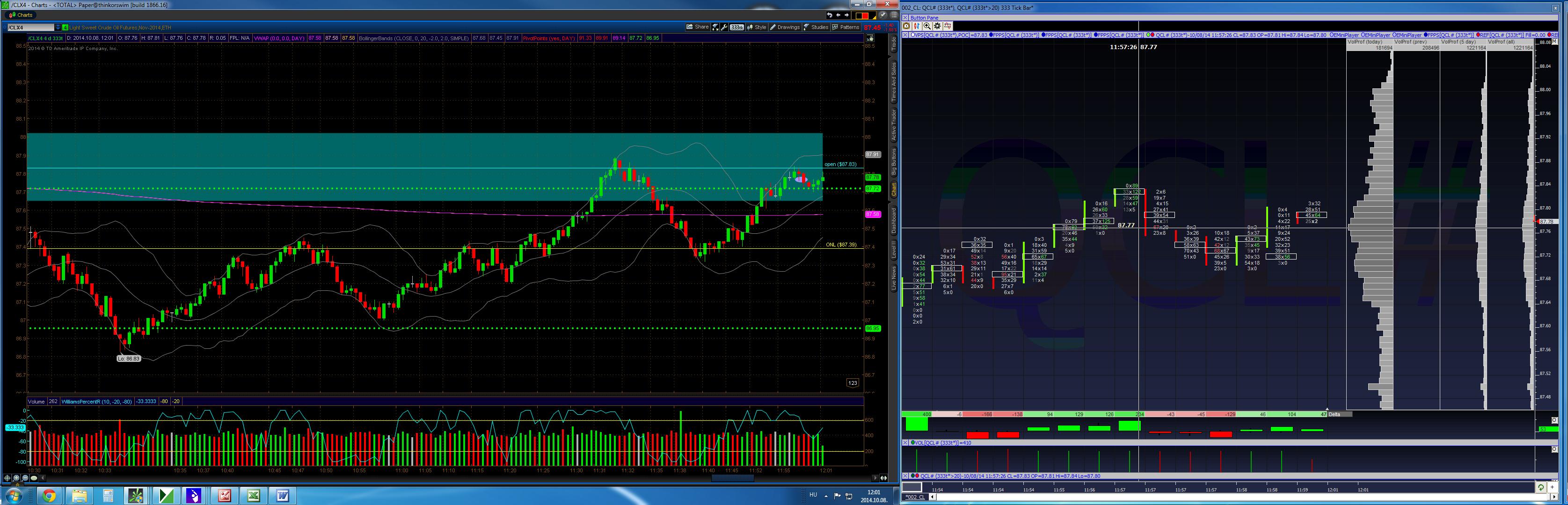Click the expand time axis icon at the chart's bottom right
This screenshot has width=1568, height=505.
point(884,478)
